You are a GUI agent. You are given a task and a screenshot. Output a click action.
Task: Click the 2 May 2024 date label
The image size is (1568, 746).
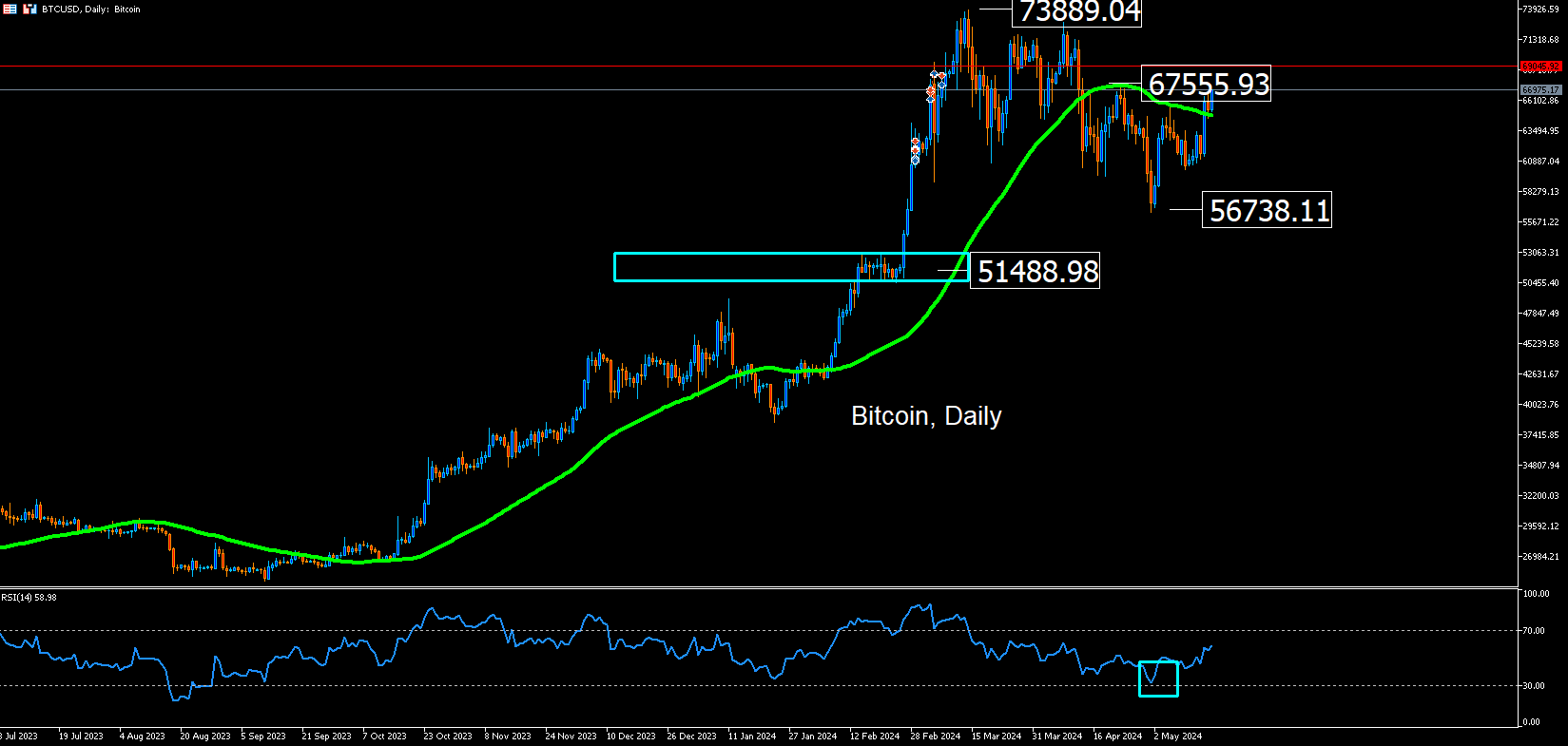tap(1178, 736)
